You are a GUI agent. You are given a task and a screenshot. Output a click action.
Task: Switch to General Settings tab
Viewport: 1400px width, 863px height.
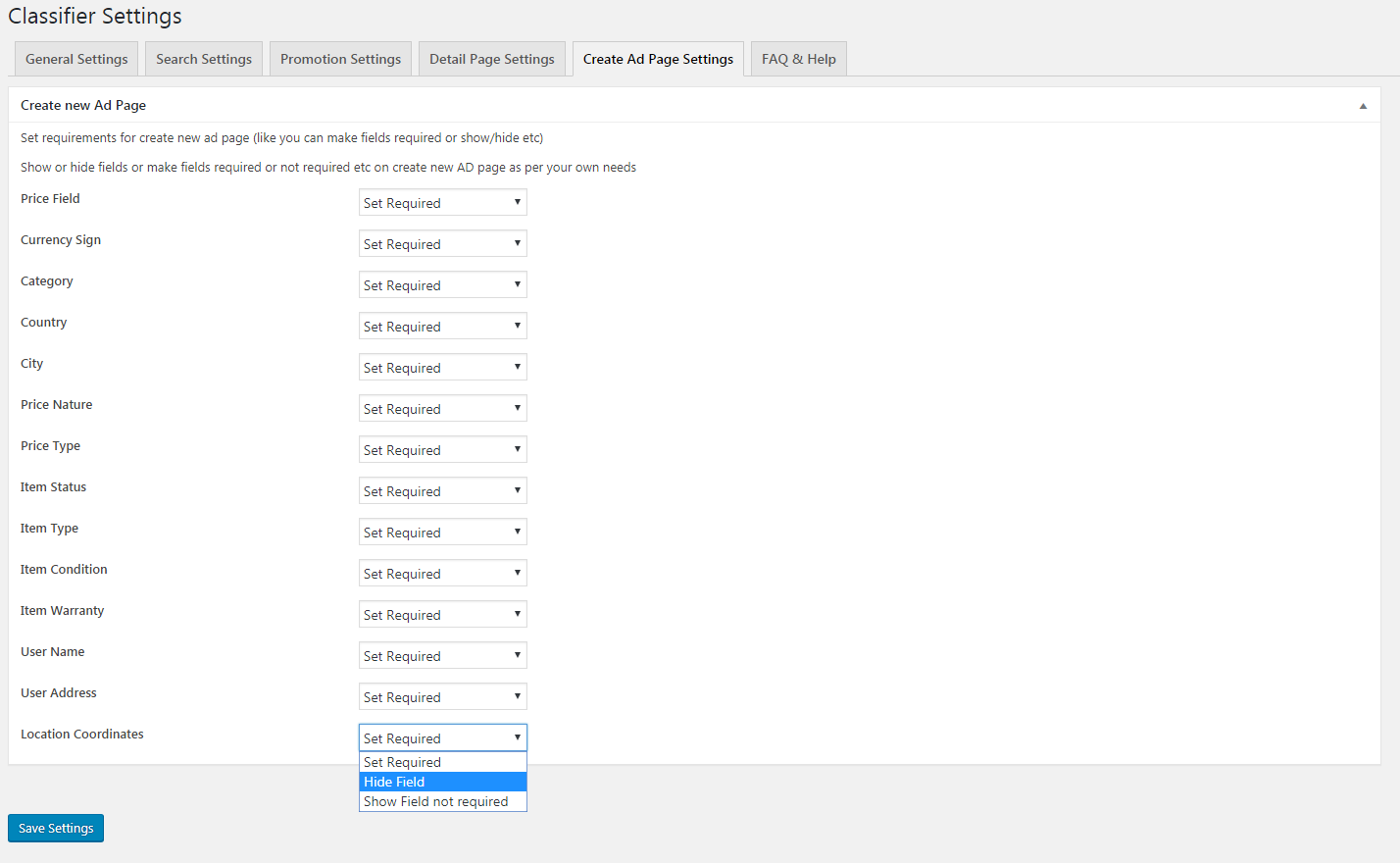tap(76, 59)
